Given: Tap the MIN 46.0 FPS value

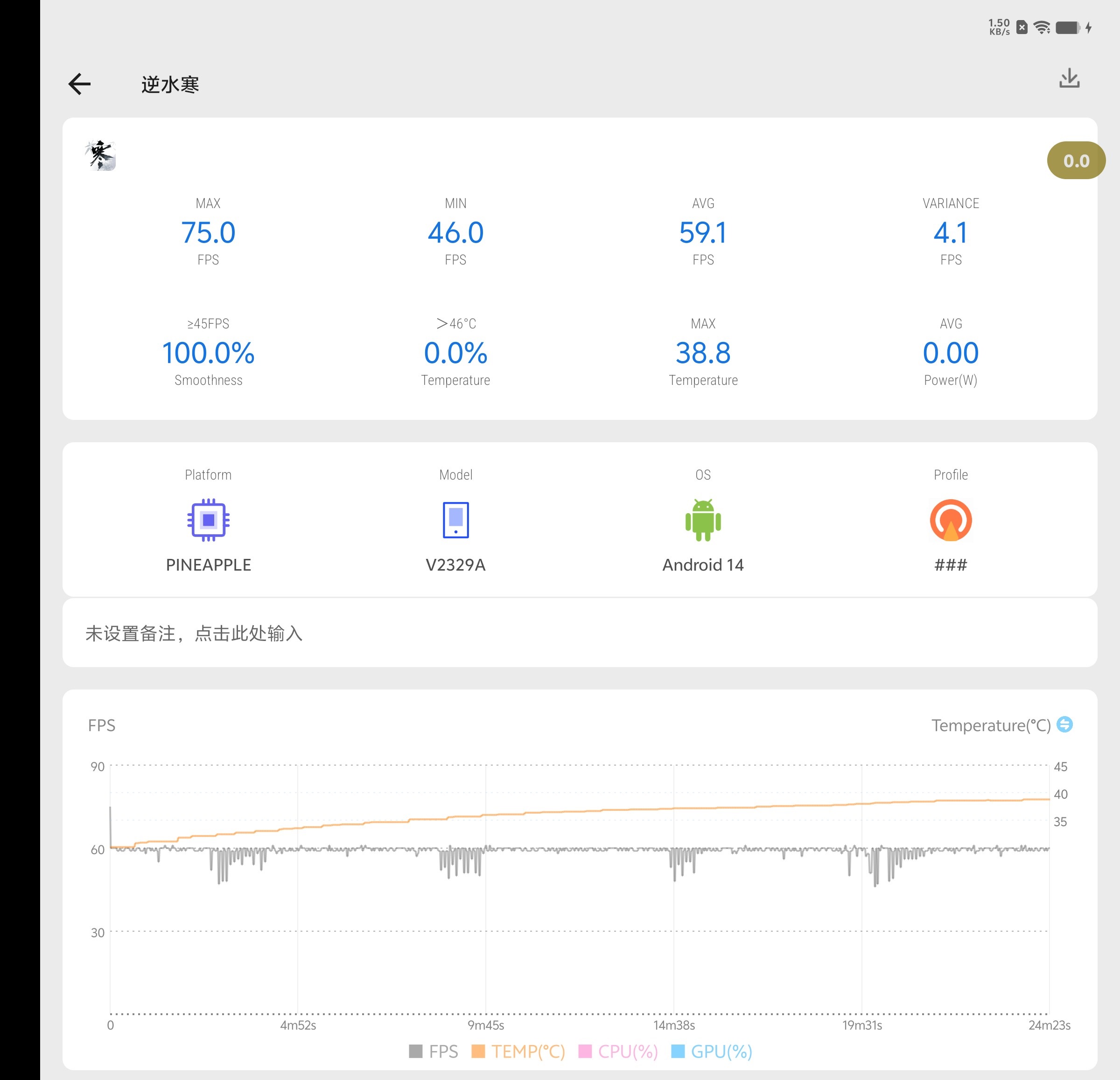Looking at the screenshot, I should 455,232.
